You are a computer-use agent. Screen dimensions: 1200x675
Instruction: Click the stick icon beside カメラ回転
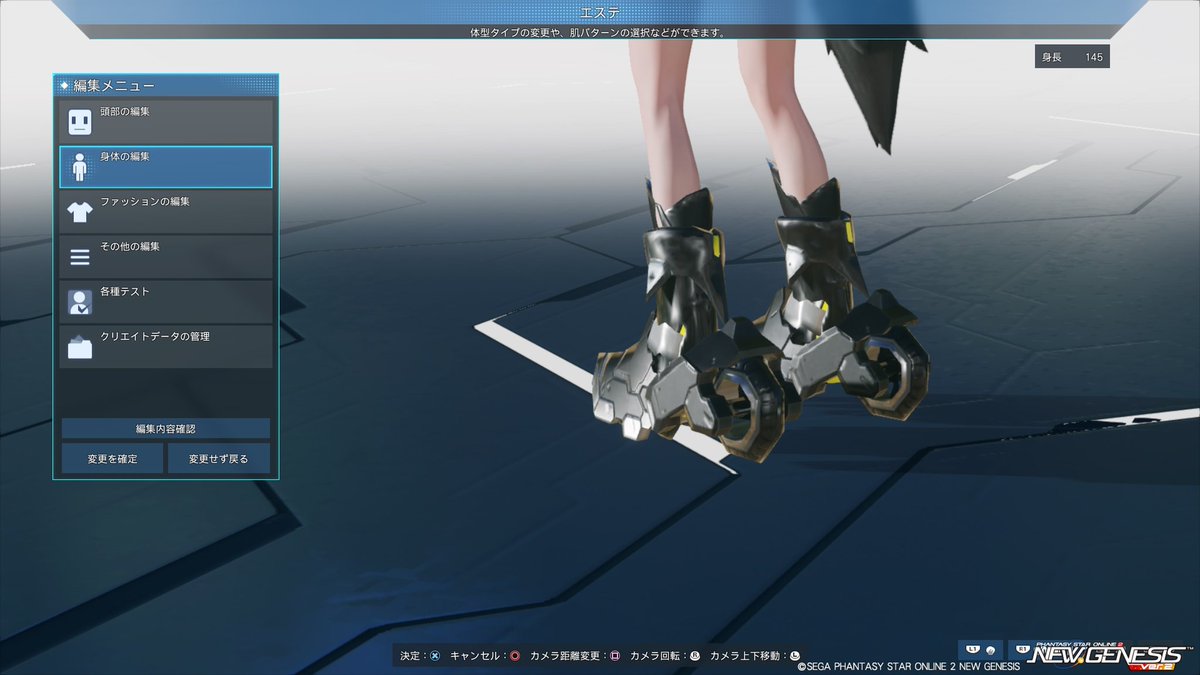pos(695,656)
